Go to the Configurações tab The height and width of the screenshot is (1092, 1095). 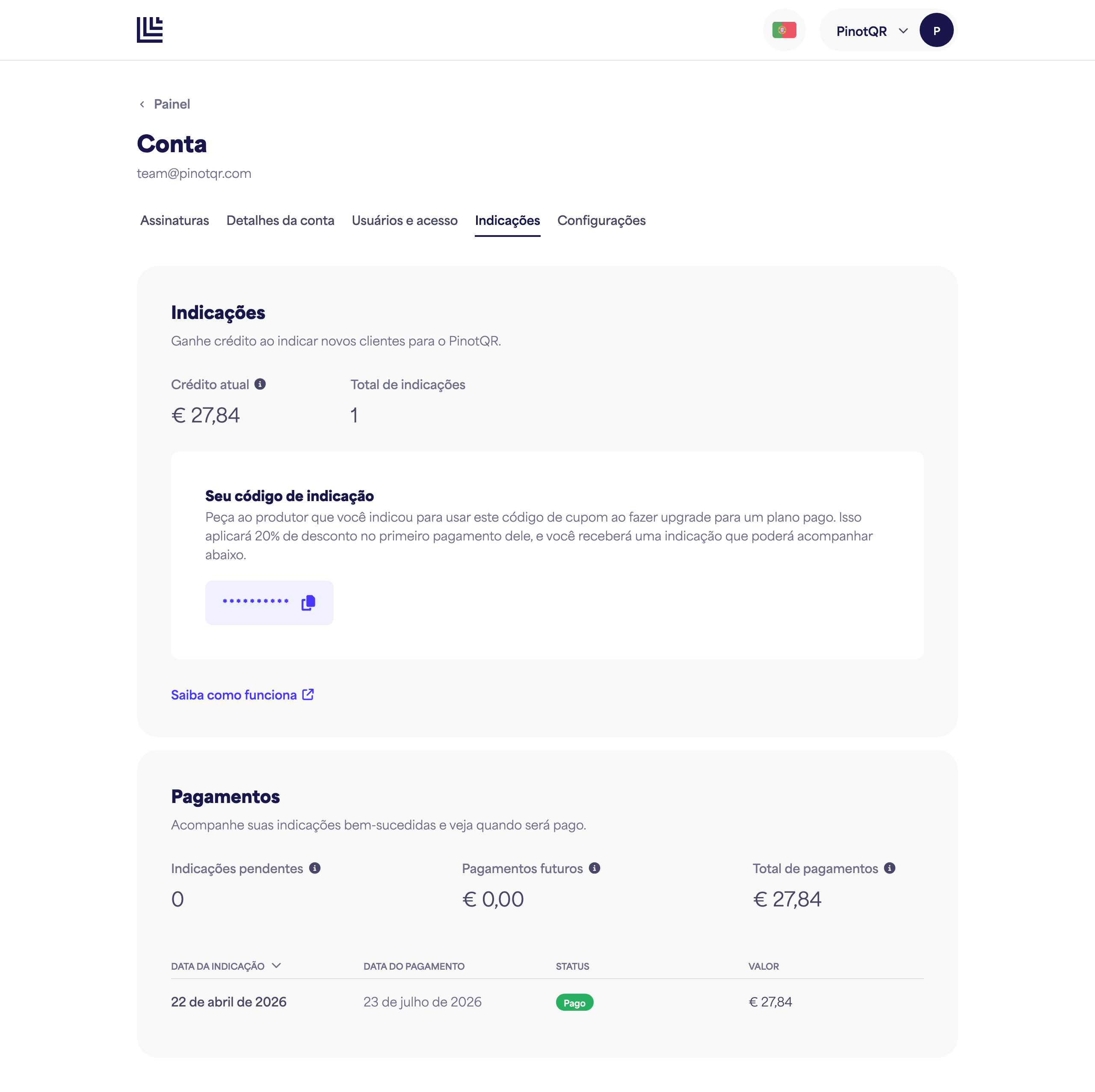click(601, 221)
